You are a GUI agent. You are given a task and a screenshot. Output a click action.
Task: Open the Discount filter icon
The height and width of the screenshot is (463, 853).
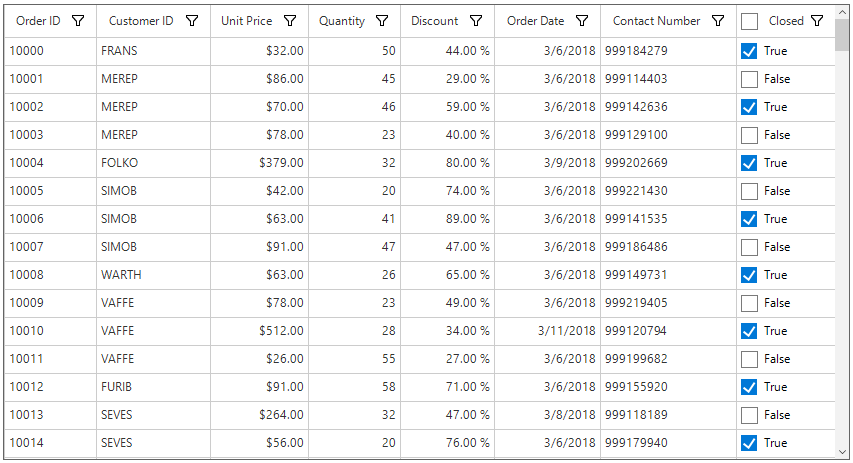[x=477, y=21]
